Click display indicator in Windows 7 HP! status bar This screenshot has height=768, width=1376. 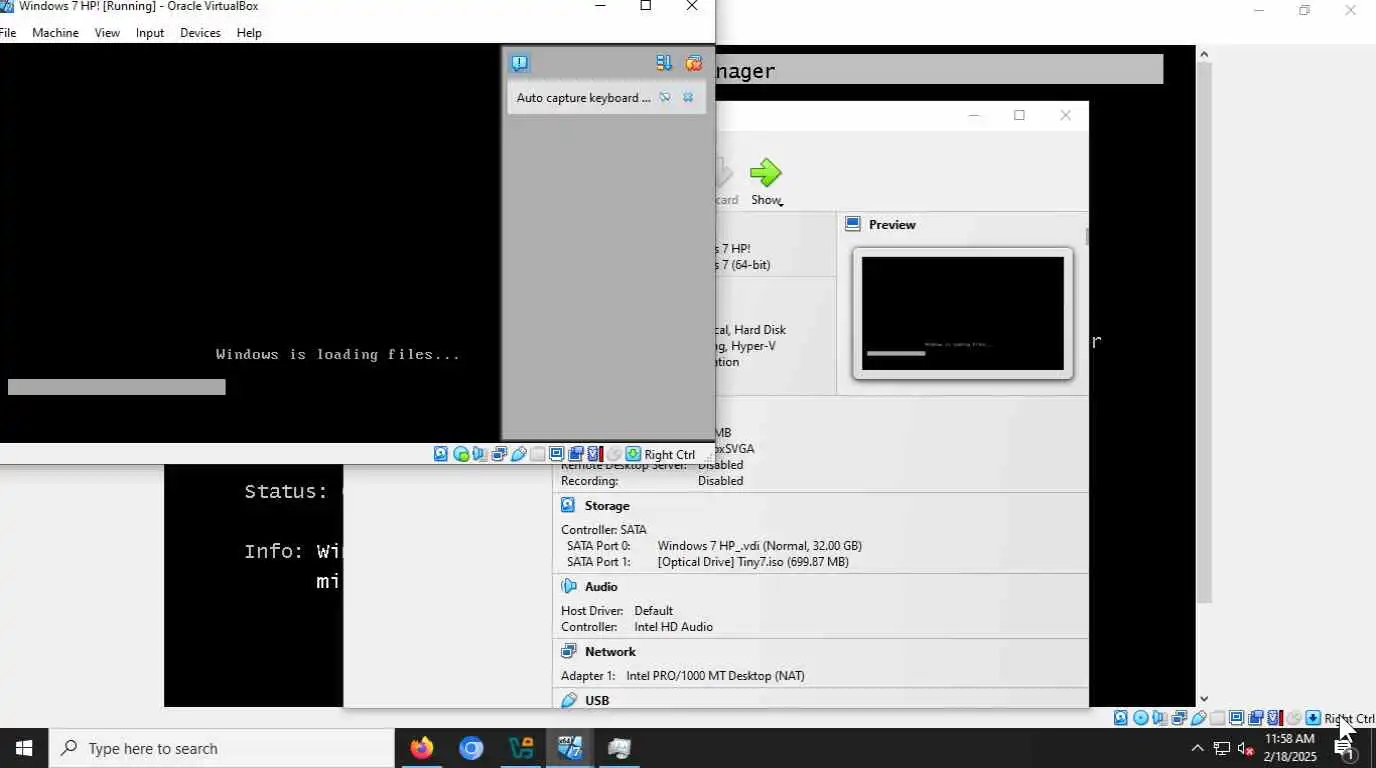coord(556,454)
